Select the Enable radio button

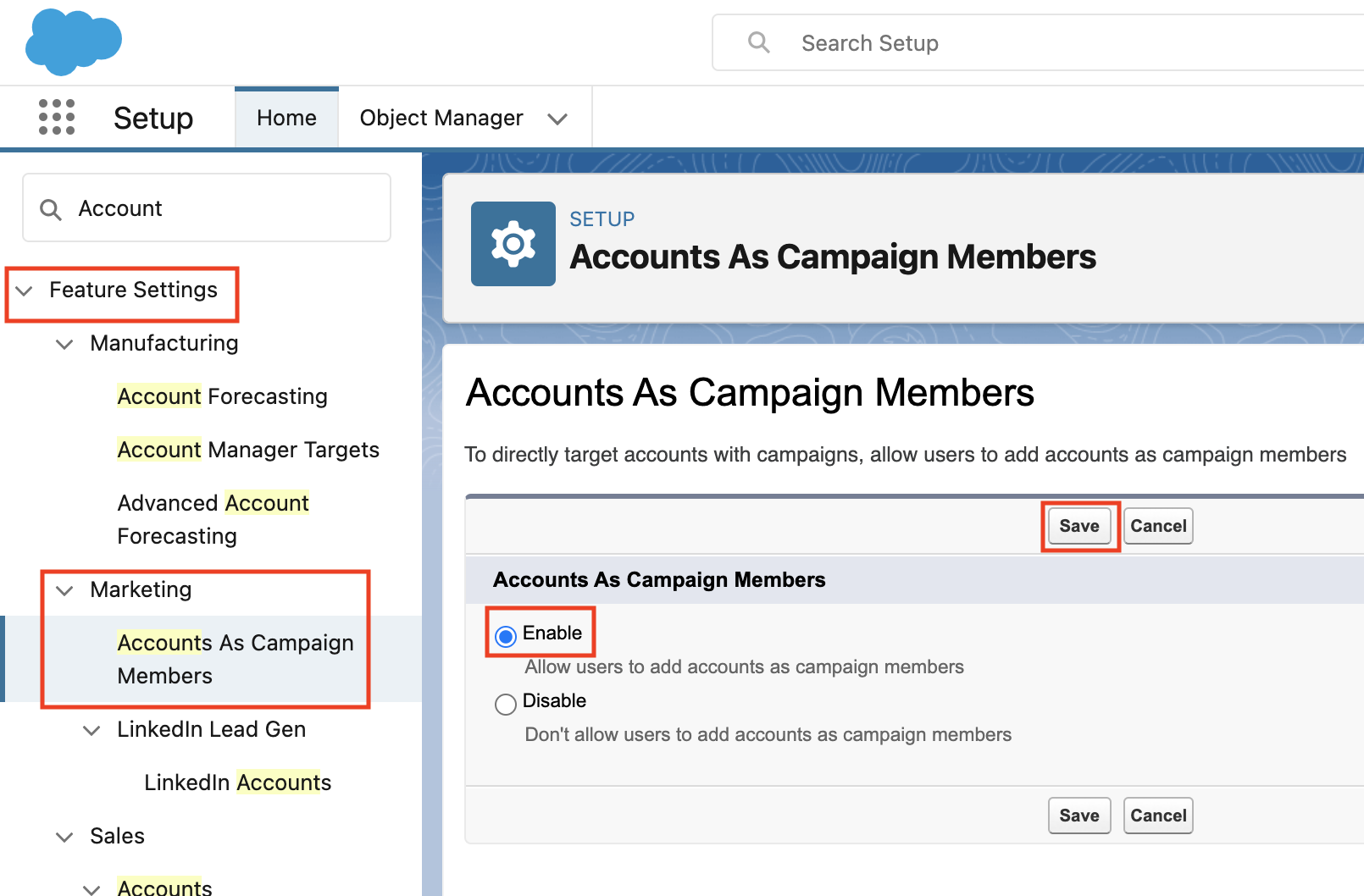[506, 636]
